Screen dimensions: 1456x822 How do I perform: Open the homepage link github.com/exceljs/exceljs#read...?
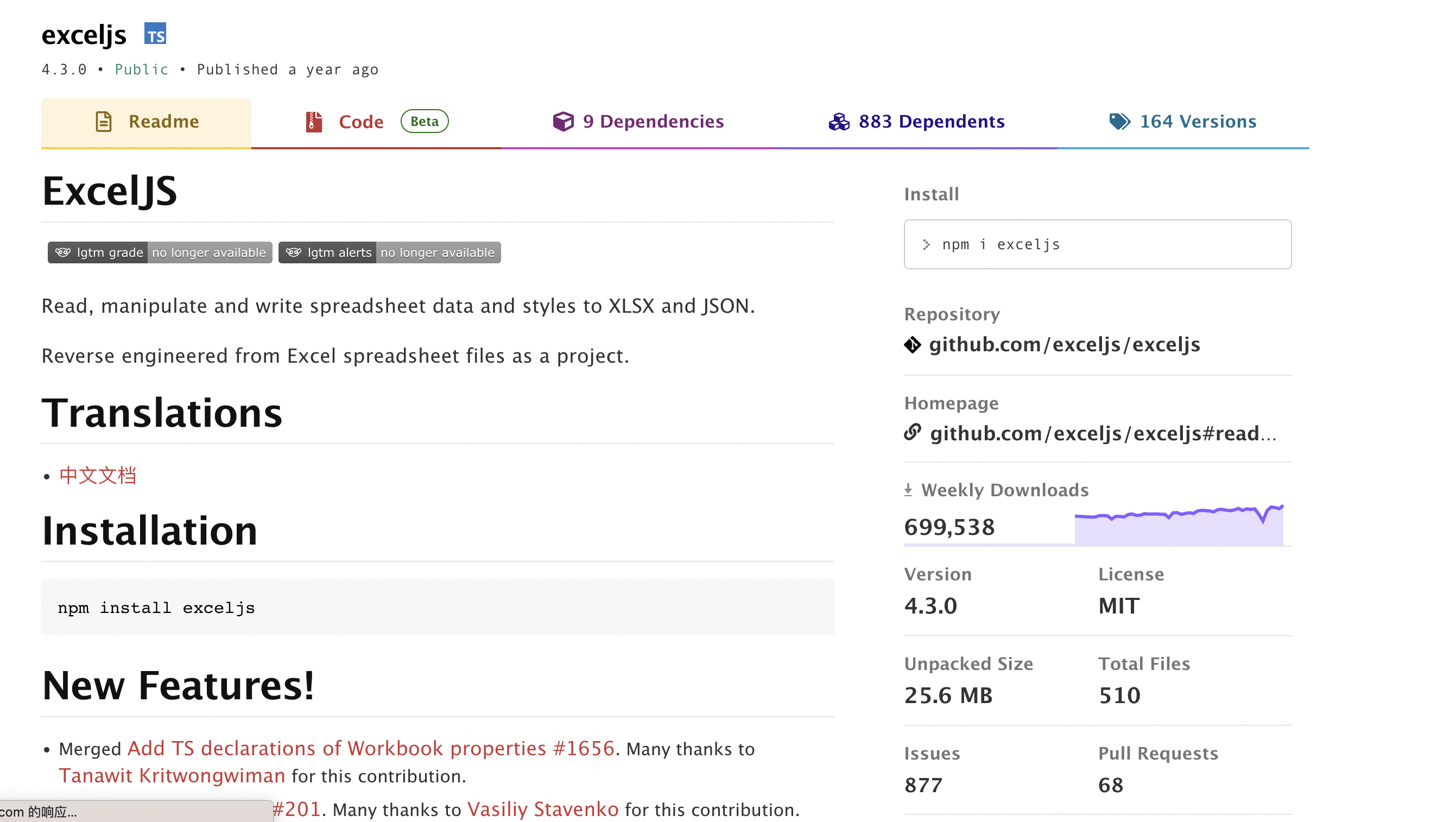pos(1103,434)
